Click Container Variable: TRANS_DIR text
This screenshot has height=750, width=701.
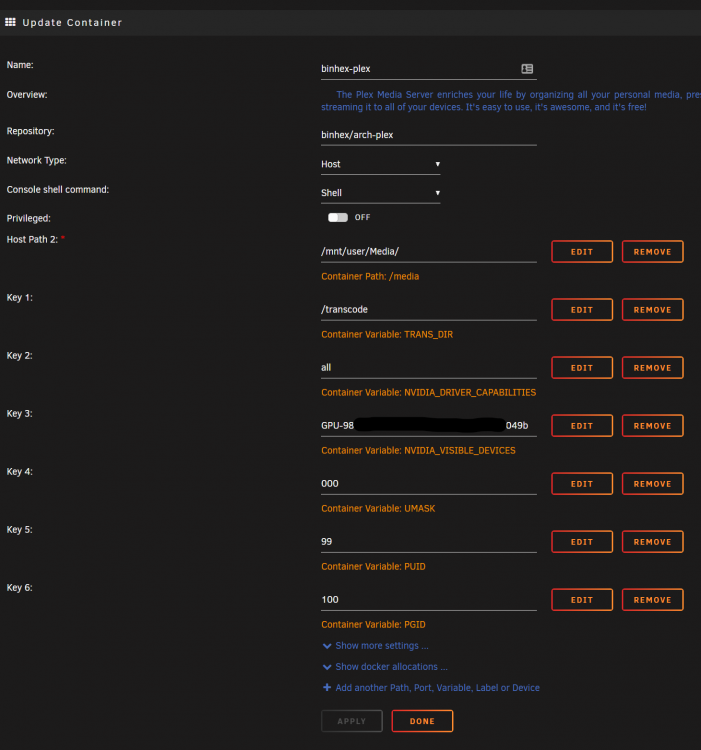click(x=387, y=334)
